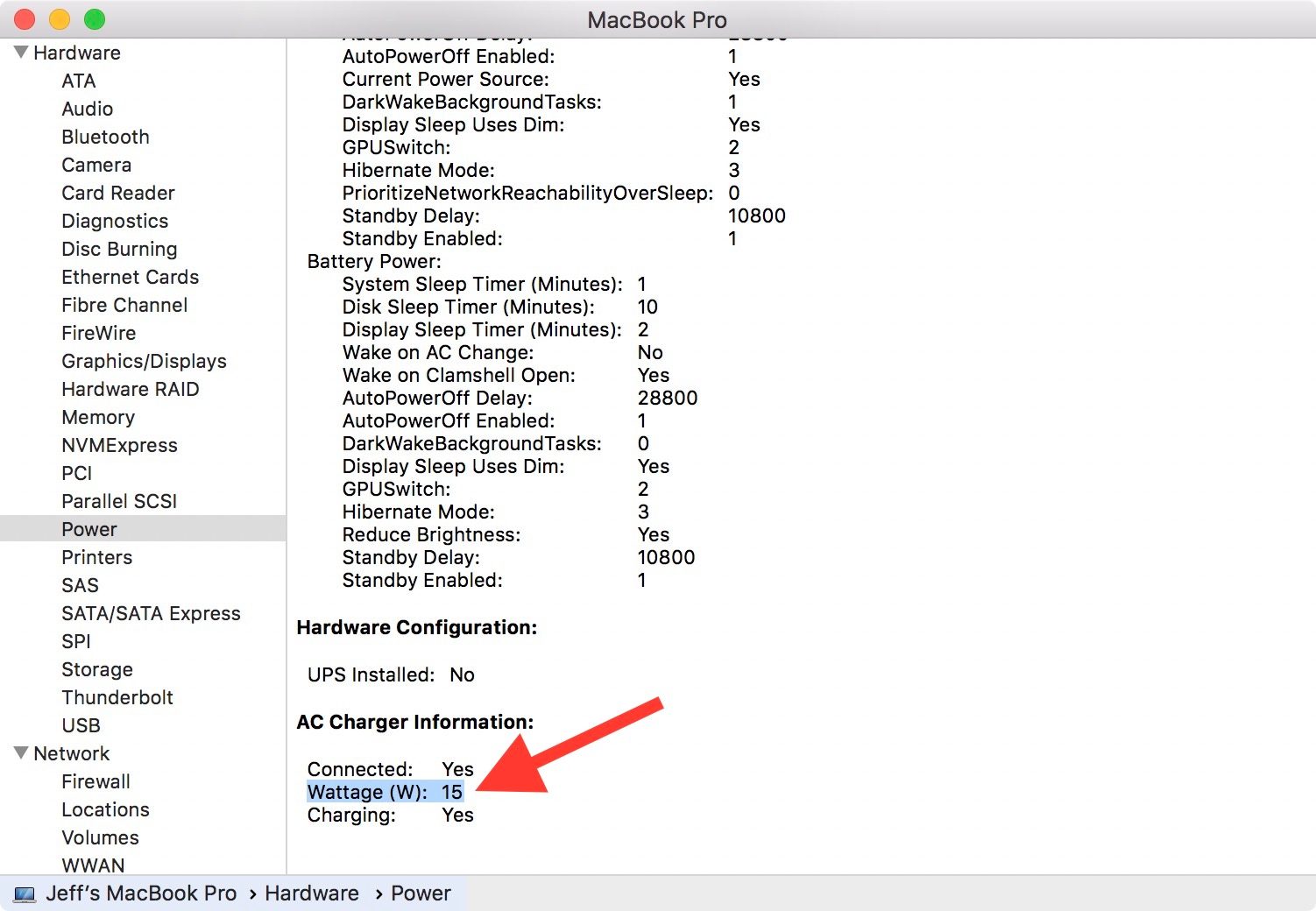1316x911 pixels.
Task: Select Audio in the sidebar
Action: (x=87, y=109)
